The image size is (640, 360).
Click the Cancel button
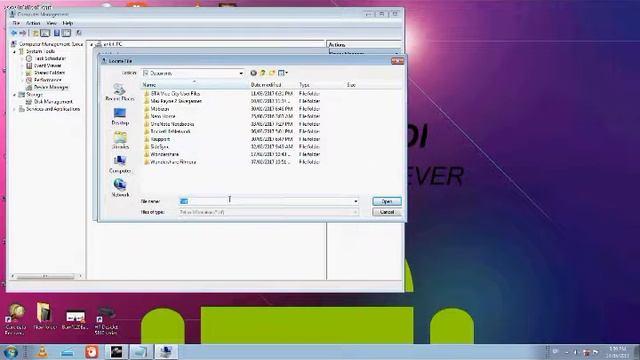(387, 212)
